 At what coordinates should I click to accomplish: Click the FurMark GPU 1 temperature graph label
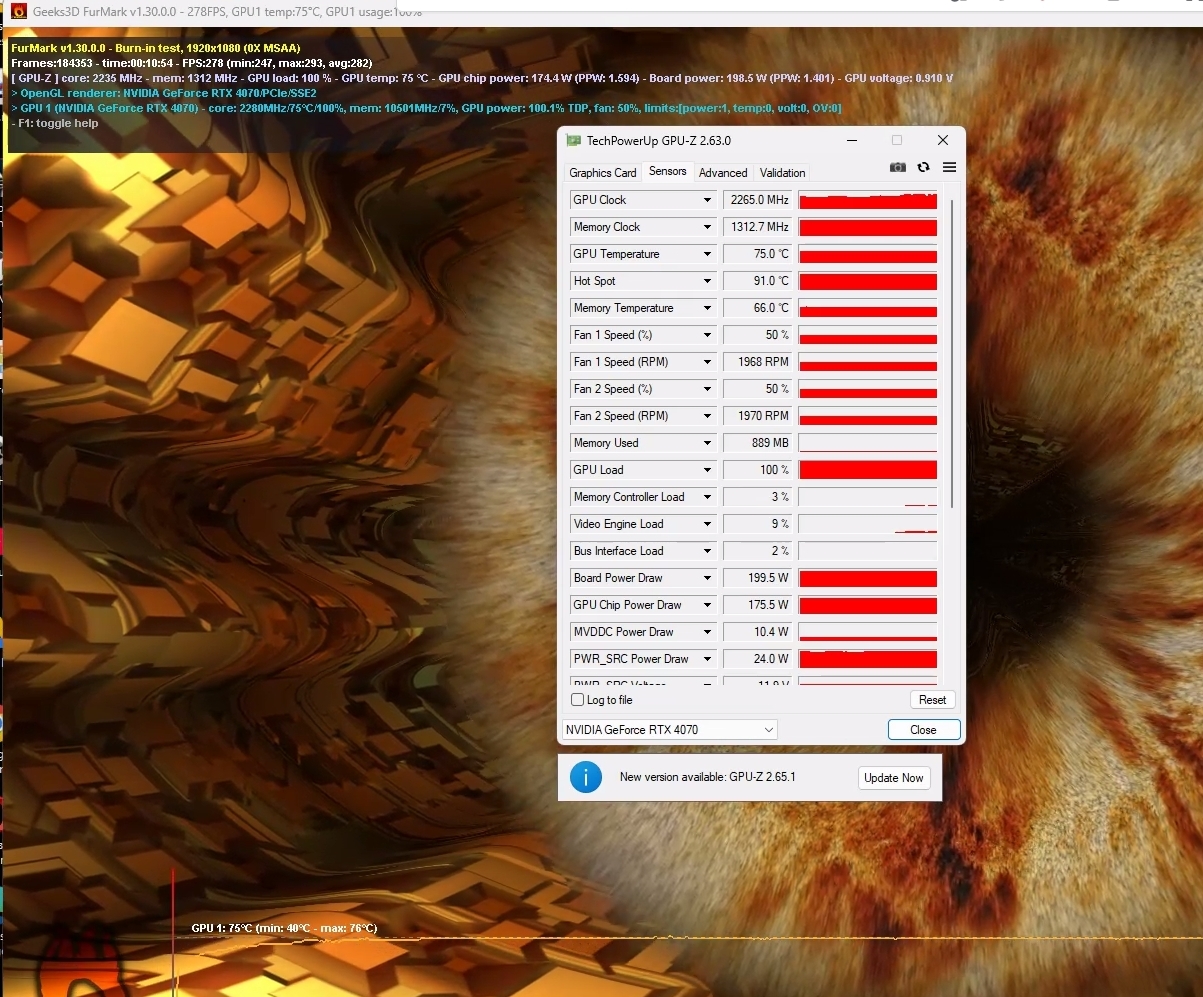click(284, 928)
